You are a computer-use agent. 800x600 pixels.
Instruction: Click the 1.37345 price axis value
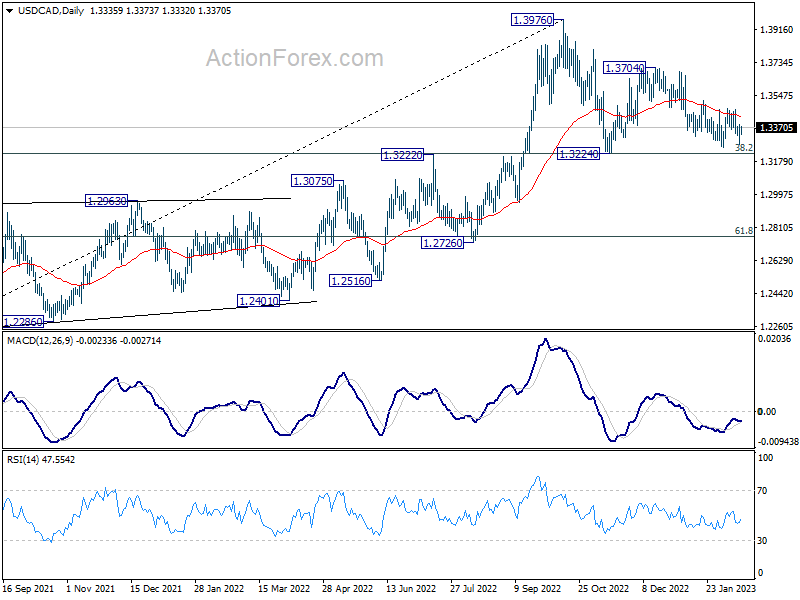point(777,63)
